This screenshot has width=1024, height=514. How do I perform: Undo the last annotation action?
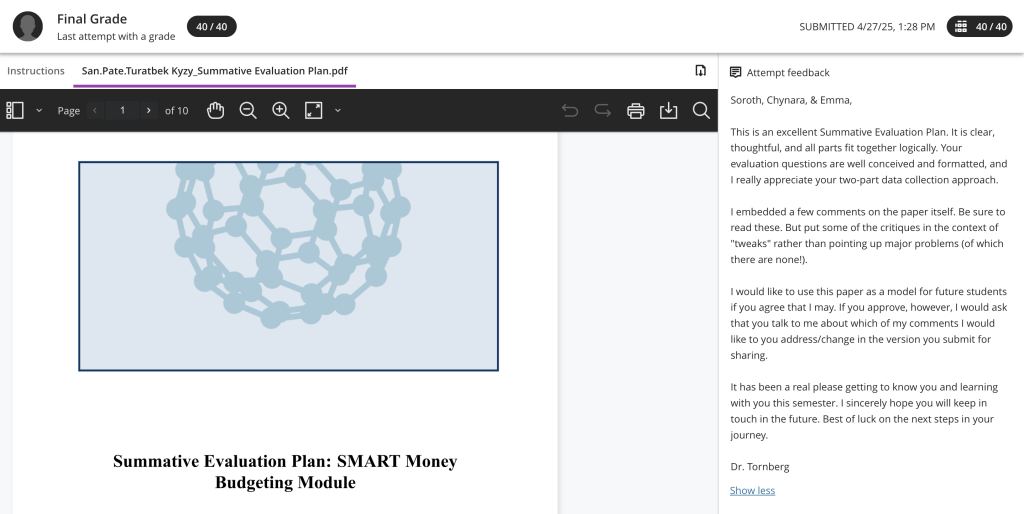[570, 110]
